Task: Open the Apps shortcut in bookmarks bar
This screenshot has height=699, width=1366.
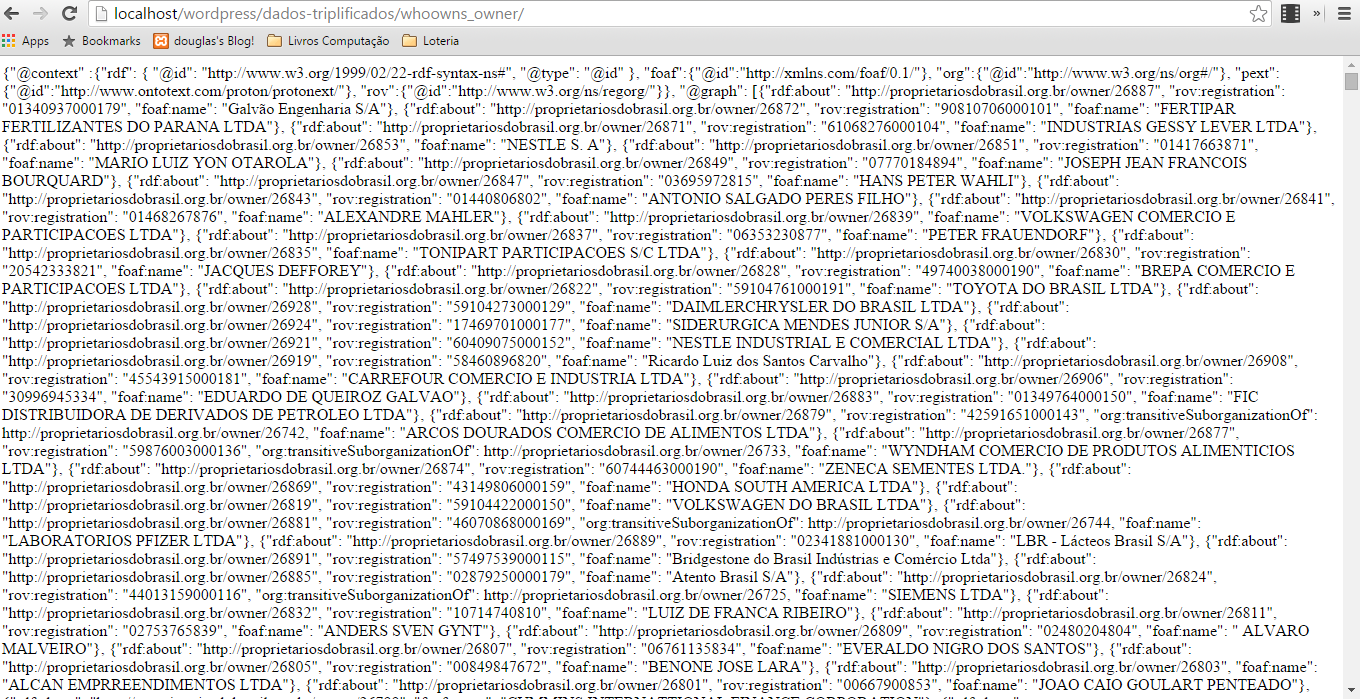Action: click(x=26, y=41)
